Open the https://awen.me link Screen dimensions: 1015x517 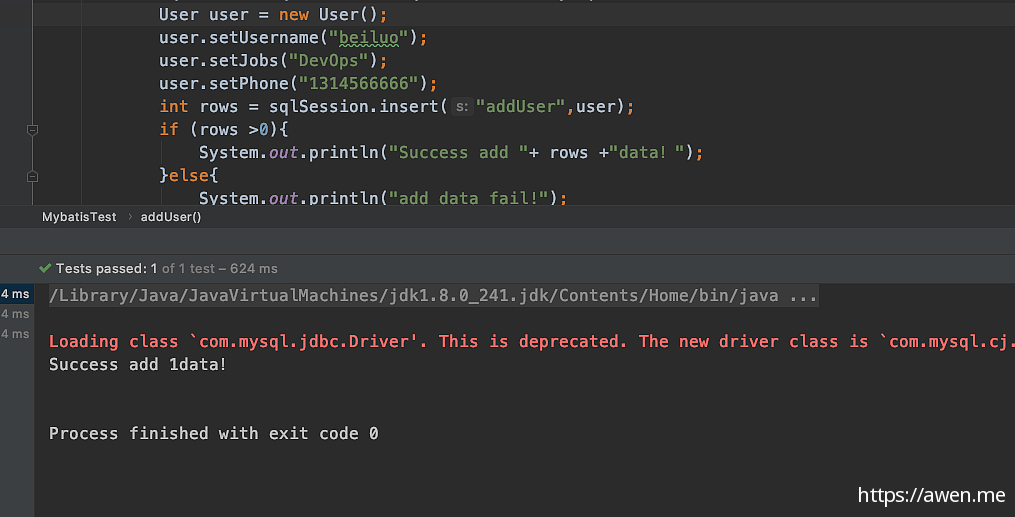pos(931,495)
